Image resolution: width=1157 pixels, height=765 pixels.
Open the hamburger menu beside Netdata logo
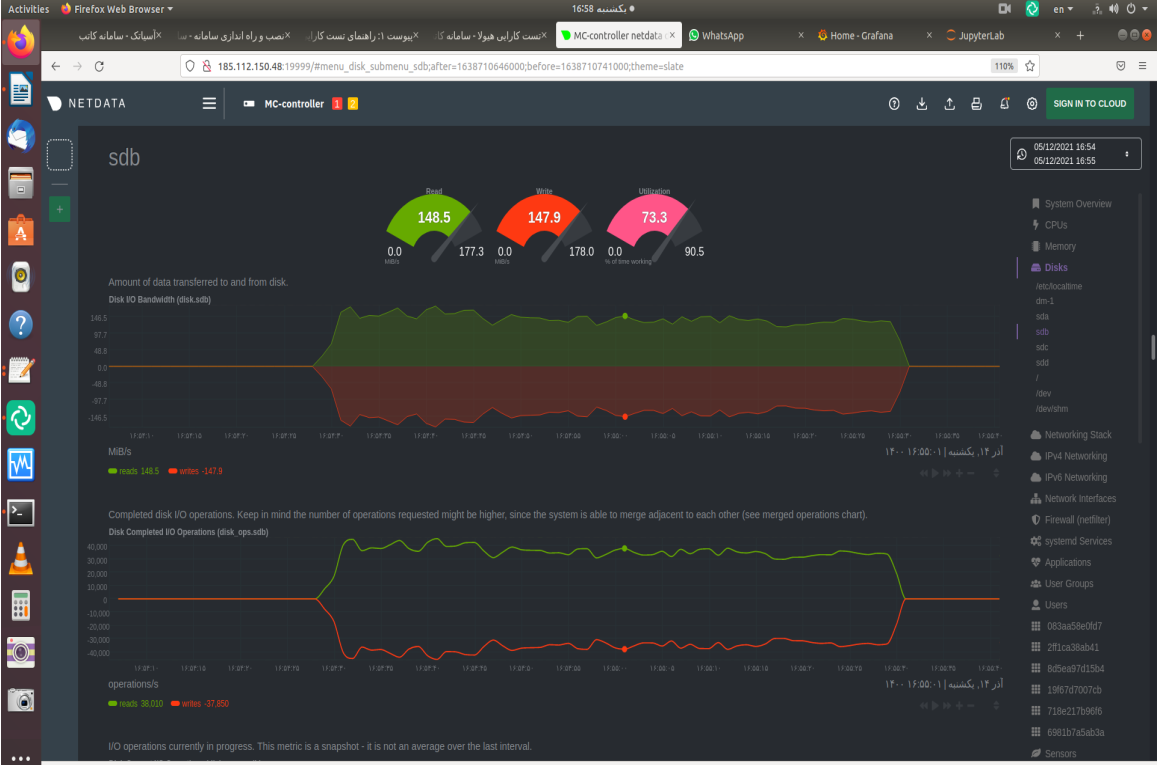tap(209, 103)
